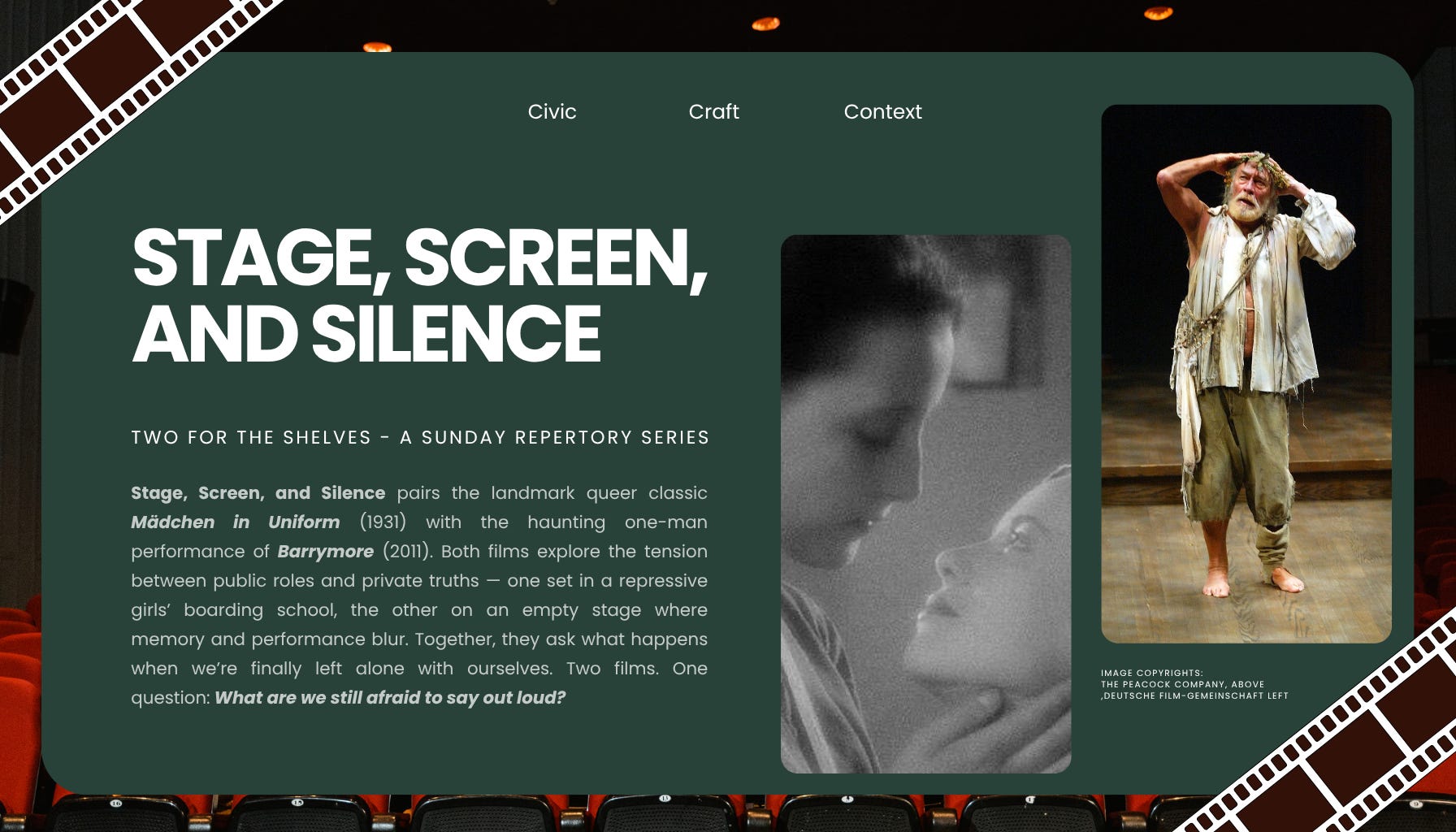Image resolution: width=1456 pixels, height=832 pixels.
Task: Click 'DEUTSCHE FILM-GEMEINSCHAFT LEFT' credit text
Action: [x=1196, y=695]
